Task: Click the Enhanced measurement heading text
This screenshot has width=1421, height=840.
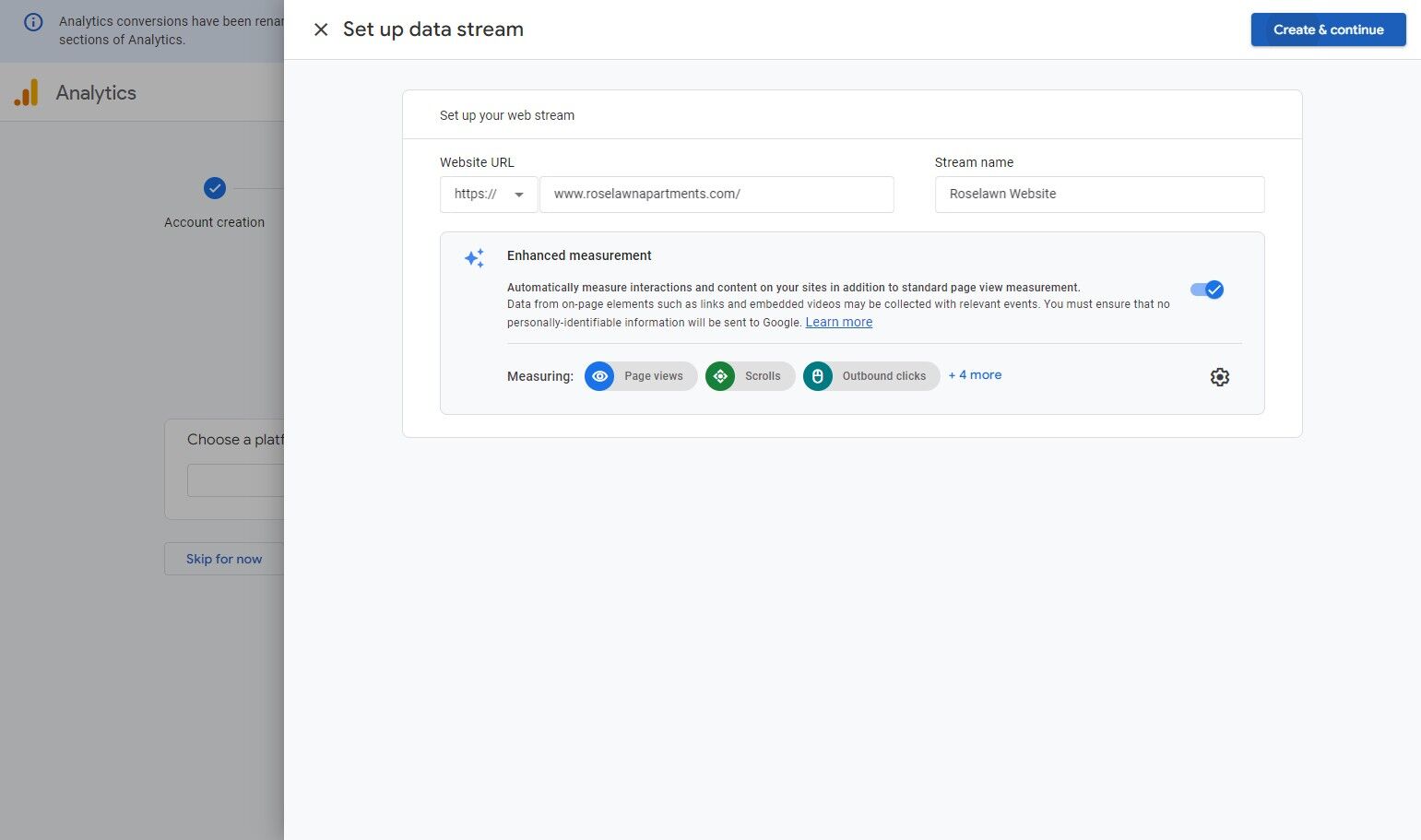Action: coord(579,255)
